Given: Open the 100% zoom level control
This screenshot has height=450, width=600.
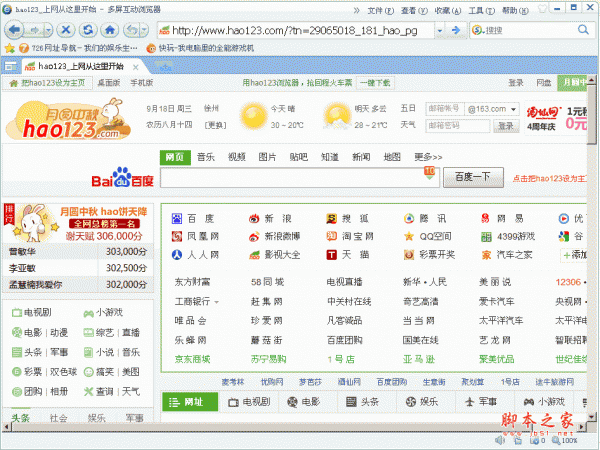Looking at the screenshot, I should coord(565,440).
